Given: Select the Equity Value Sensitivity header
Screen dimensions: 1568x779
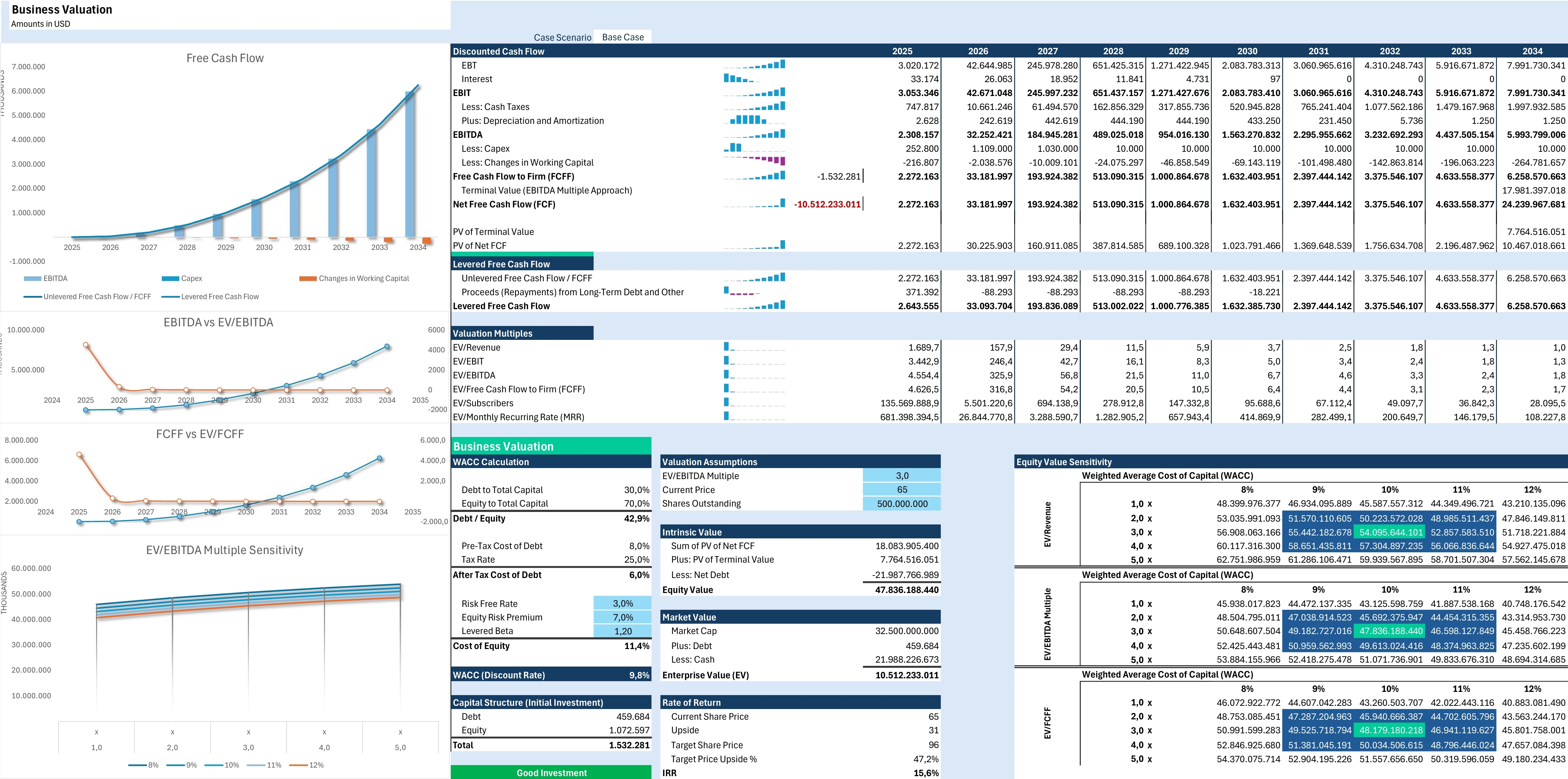Looking at the screenshot, I should pos(1291,462).
